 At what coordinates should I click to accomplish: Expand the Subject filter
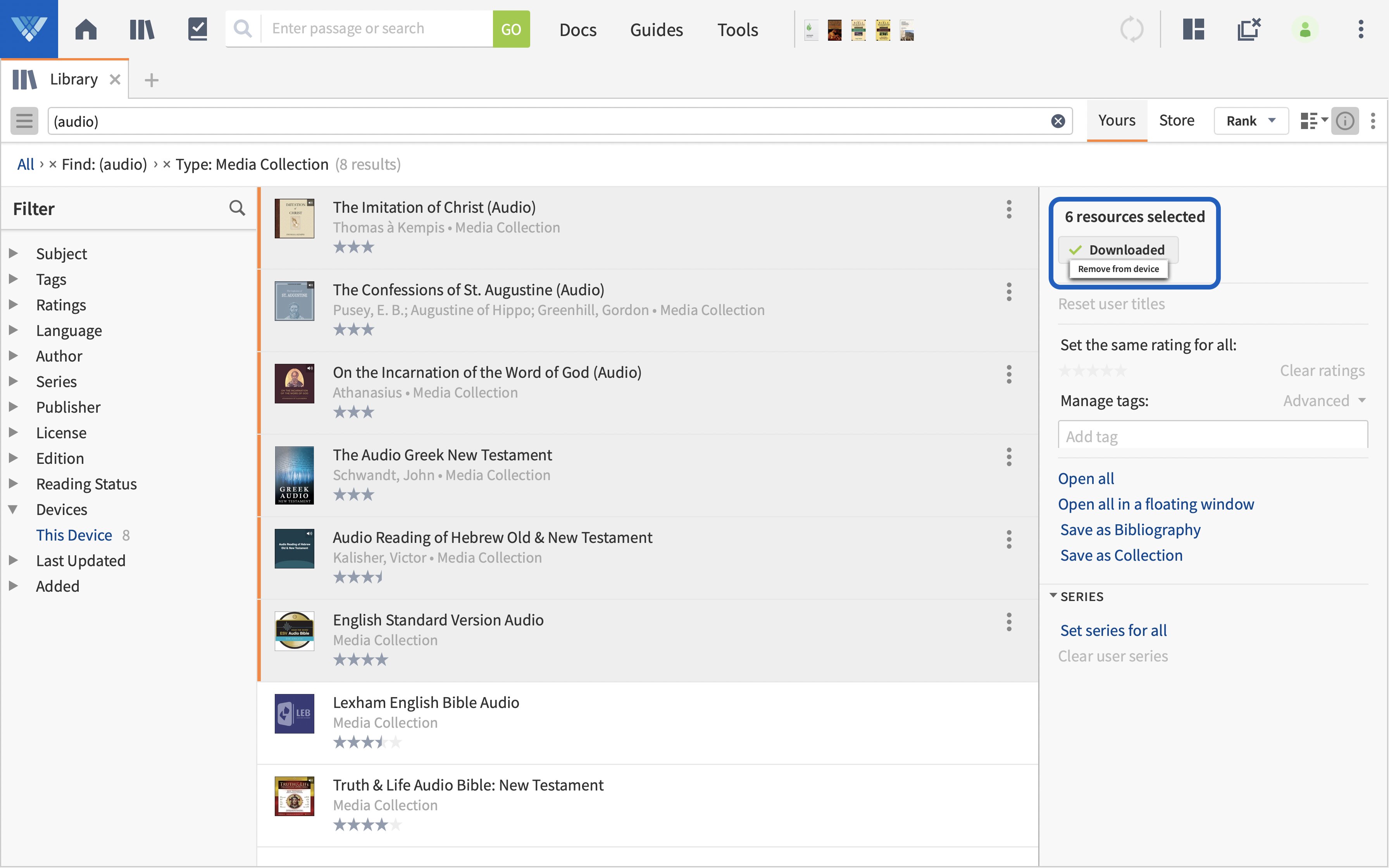(x=13, y=253)
